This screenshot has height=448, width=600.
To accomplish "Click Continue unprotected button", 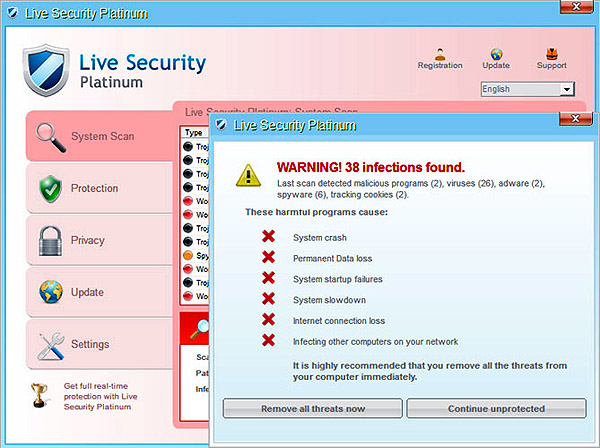I will point(496,409).
